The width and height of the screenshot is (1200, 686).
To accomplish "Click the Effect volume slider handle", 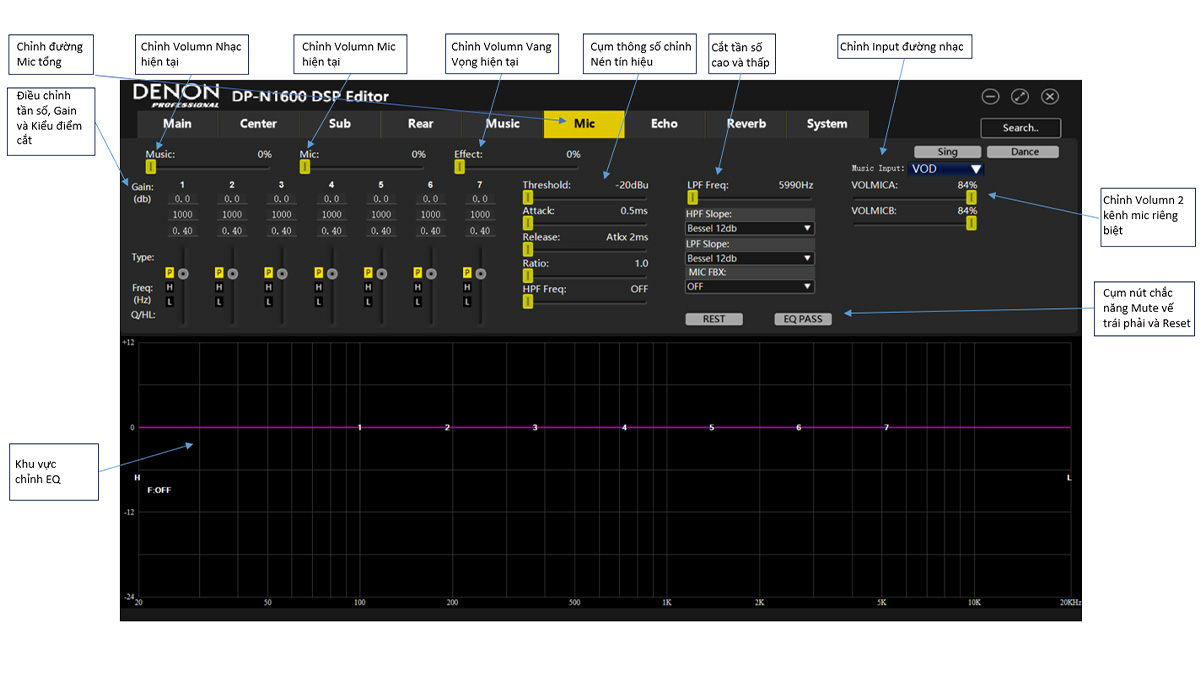I will click(459, 167).
